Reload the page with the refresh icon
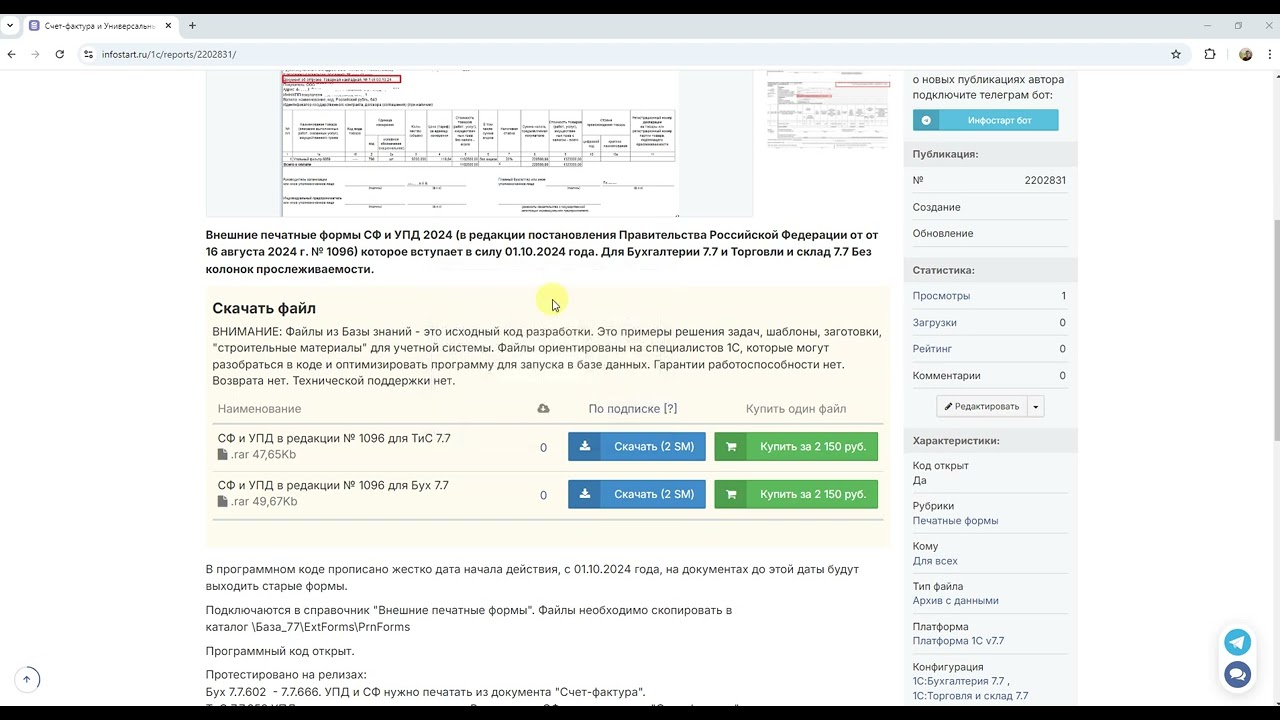This screenshot has width=1280, height=720. pyautogui.click(x=60, y=54)
